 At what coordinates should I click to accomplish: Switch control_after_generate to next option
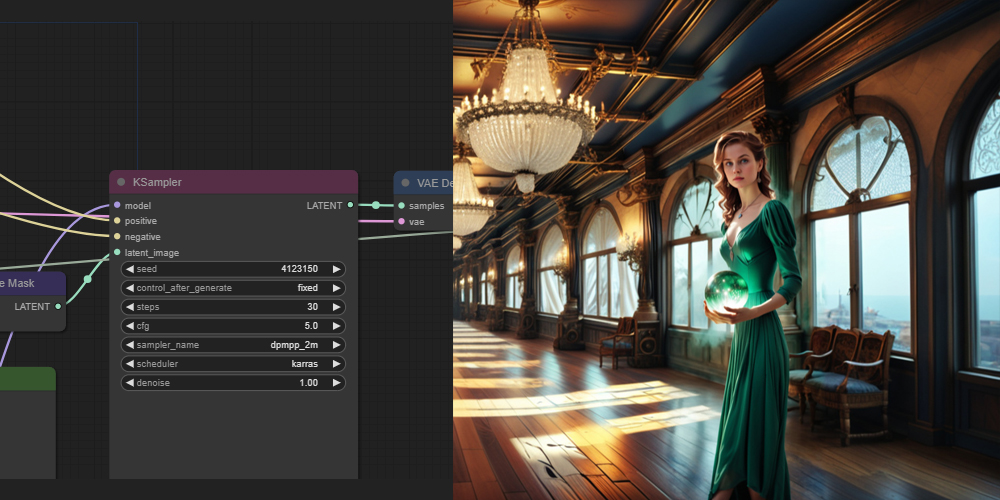pos(337,288)
